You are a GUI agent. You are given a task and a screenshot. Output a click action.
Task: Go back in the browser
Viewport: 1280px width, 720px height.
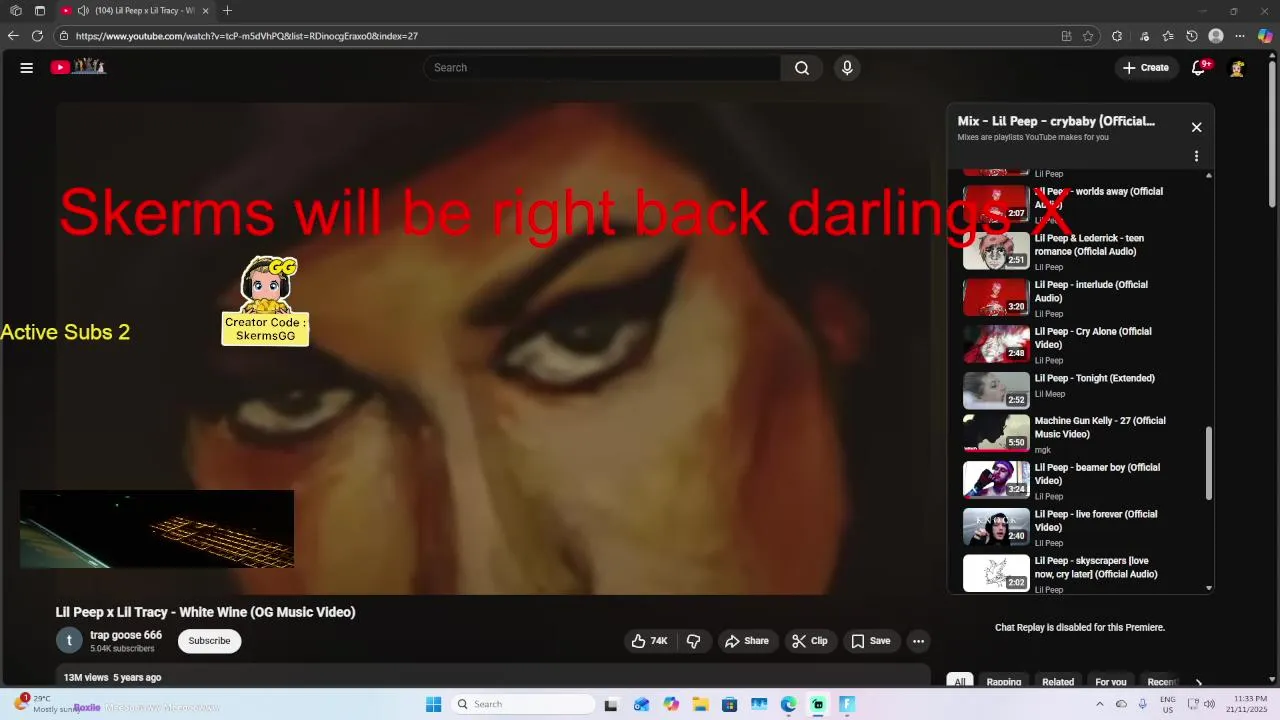point(13,36)
